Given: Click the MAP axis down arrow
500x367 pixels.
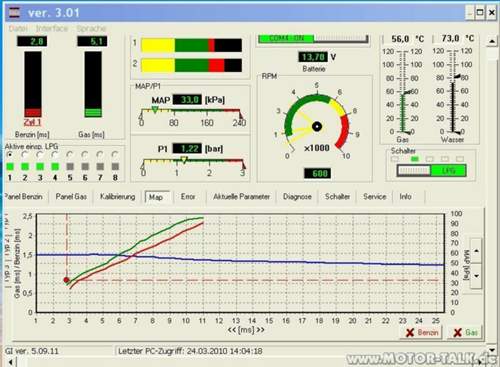Looking at the screenshot, I should [476, 276].
